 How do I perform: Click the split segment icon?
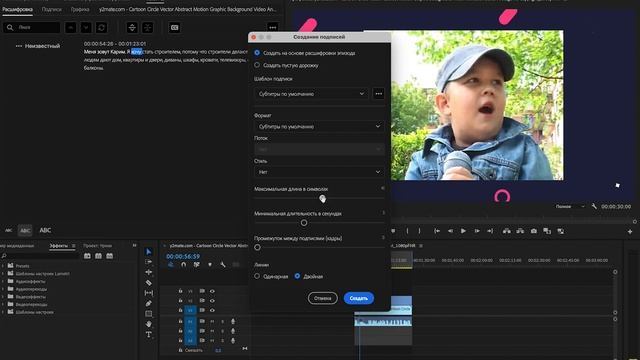coord(132,27)
